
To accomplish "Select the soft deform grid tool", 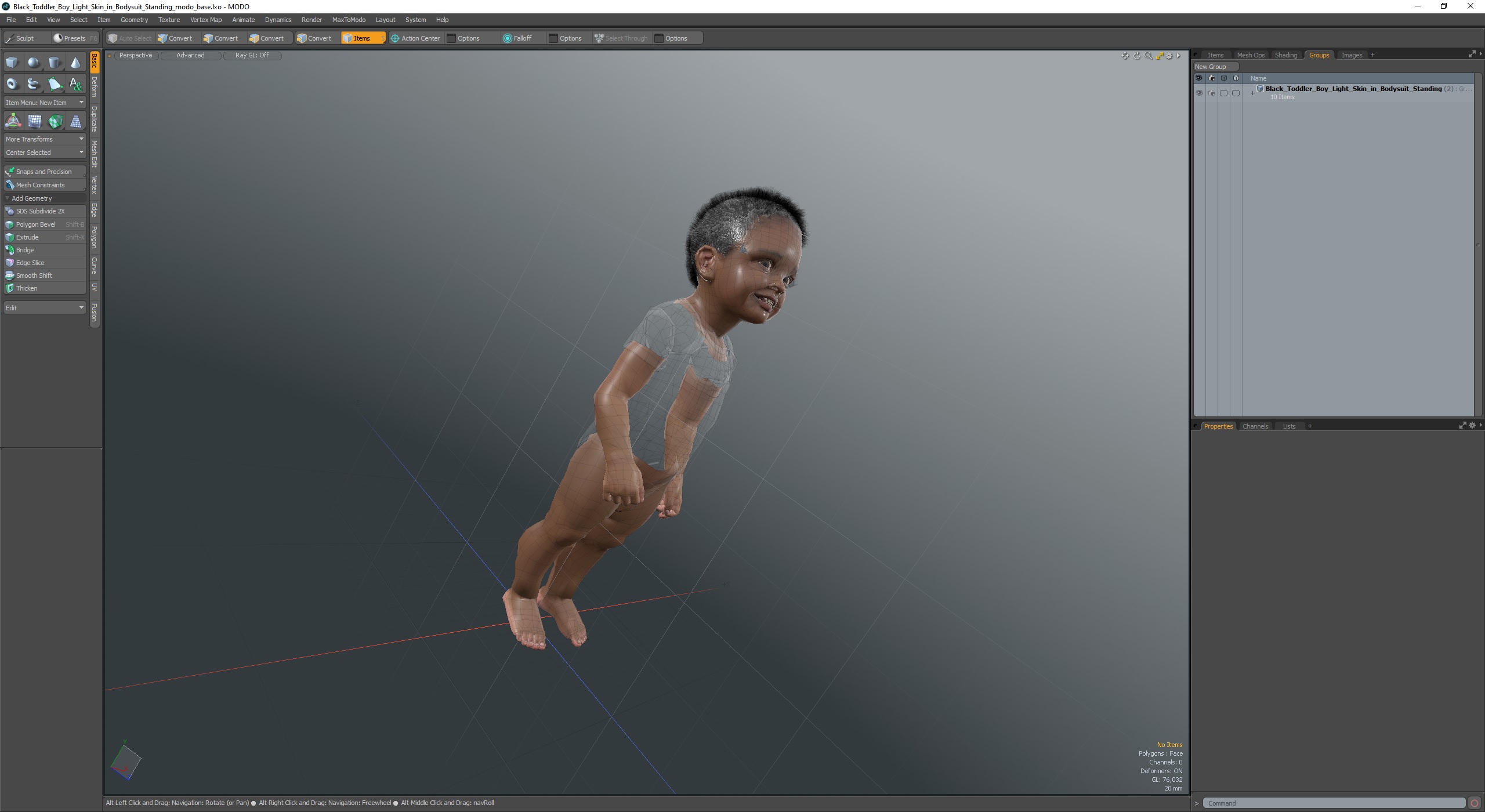I will (x=34, y=121).
